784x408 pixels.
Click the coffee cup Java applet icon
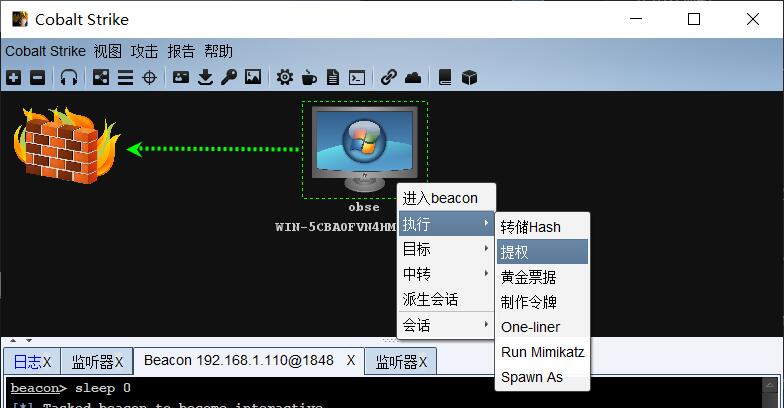[x=309, y=77]
